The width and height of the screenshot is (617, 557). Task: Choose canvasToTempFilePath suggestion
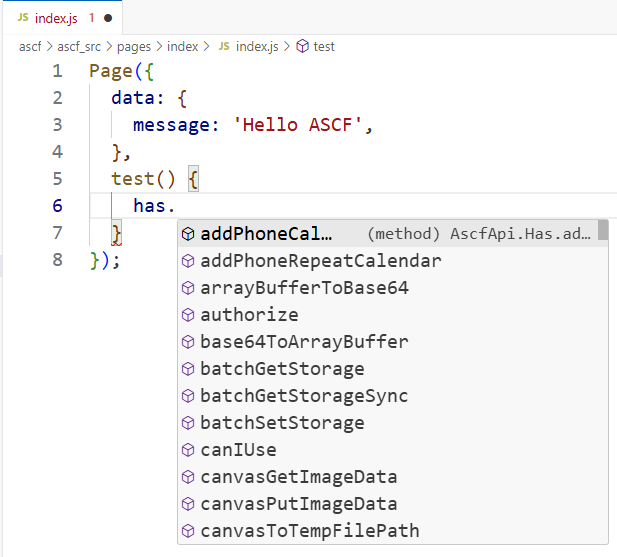[x=393, y=531]
